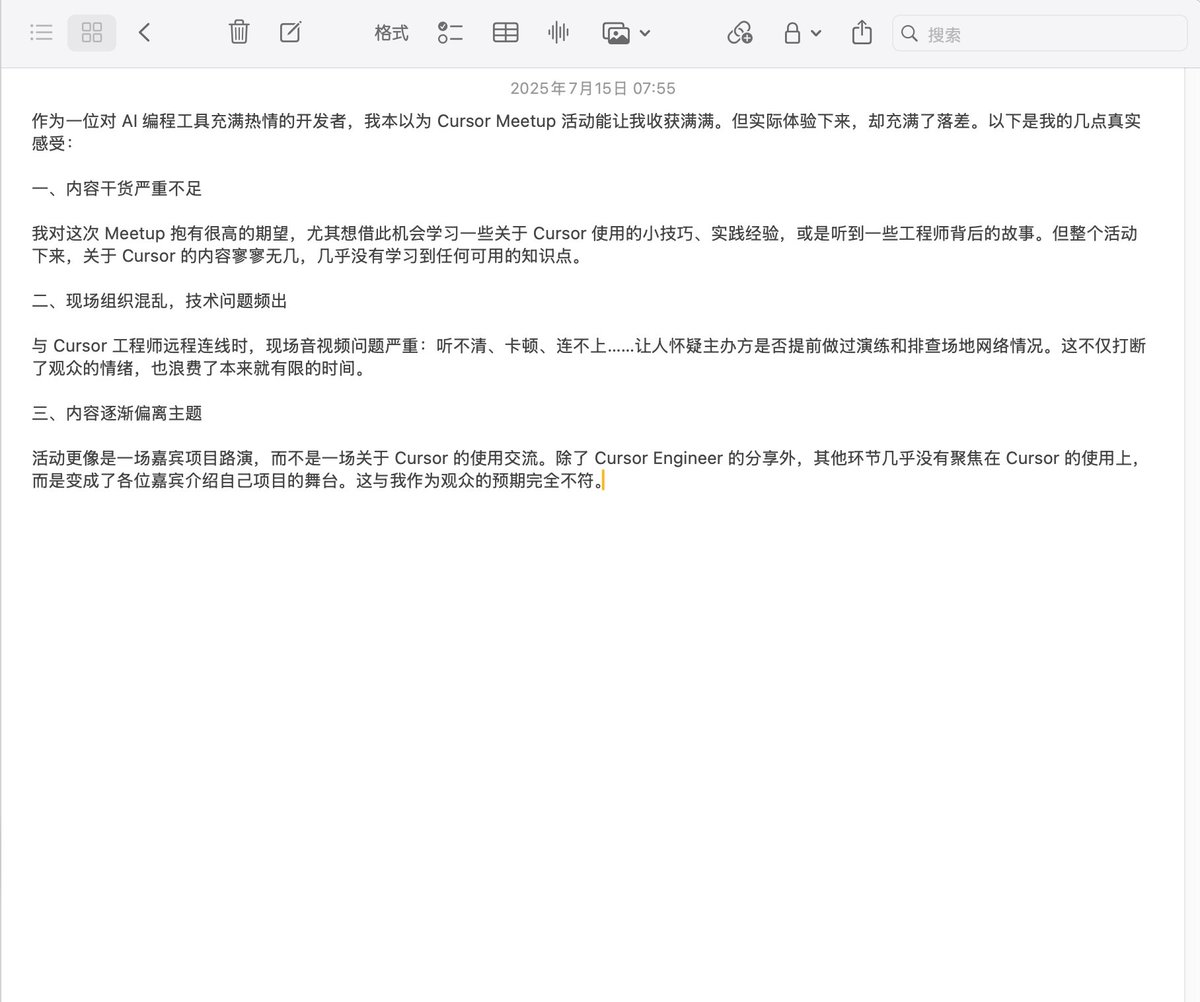Click the words Cursor Meetup 活动 in first paragraph
The image size is (1200, 1002).
514,122
